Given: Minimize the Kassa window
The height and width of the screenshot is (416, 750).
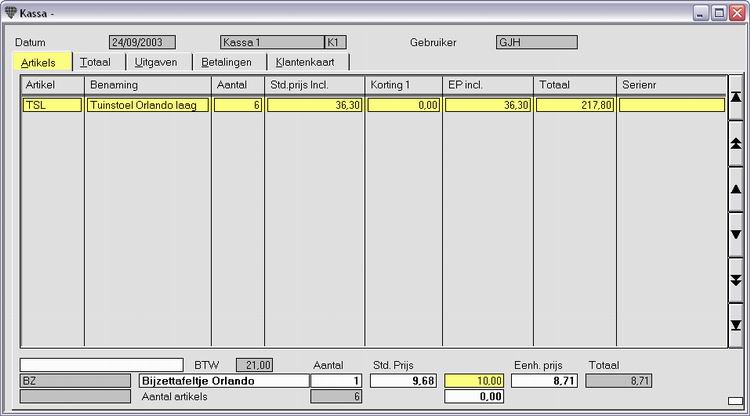Looking at the screenshot, I should coord(701,13).
